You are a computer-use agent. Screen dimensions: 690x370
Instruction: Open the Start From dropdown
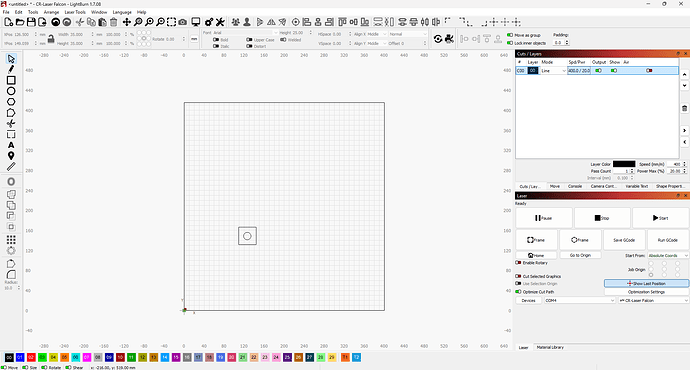[668, 255]
